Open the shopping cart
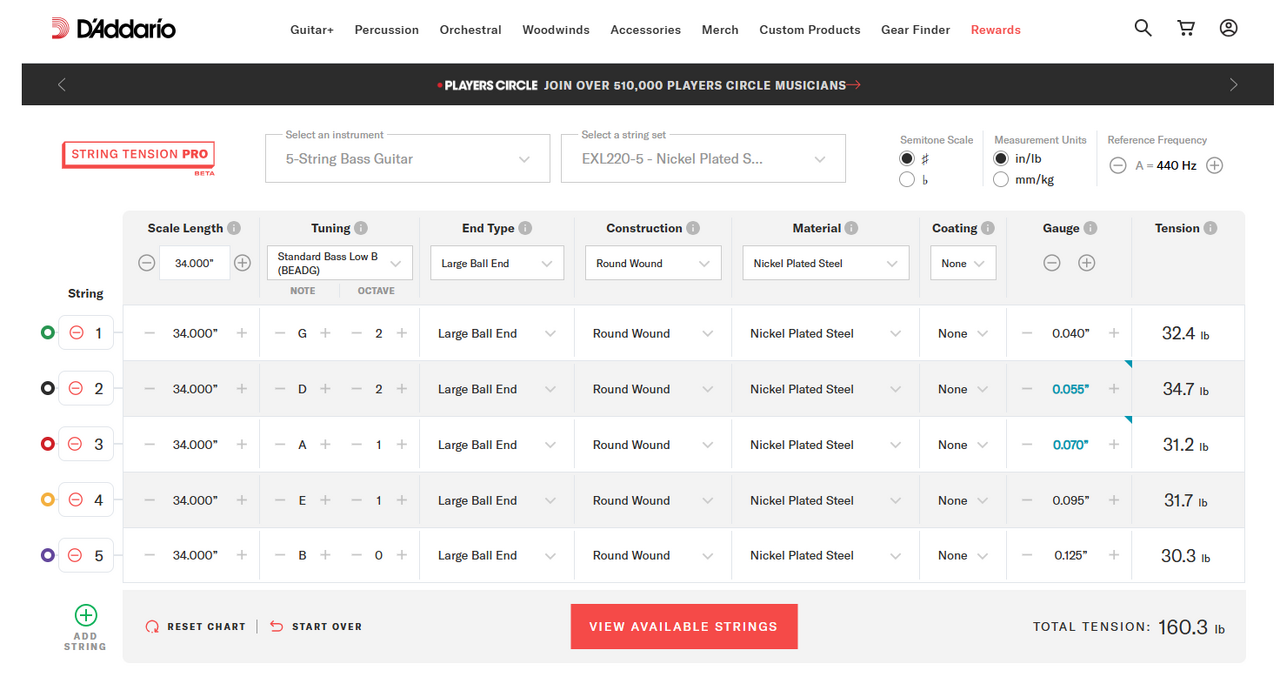The height and width of the screenshot is (677, 1280). [x=1186, y=28]
